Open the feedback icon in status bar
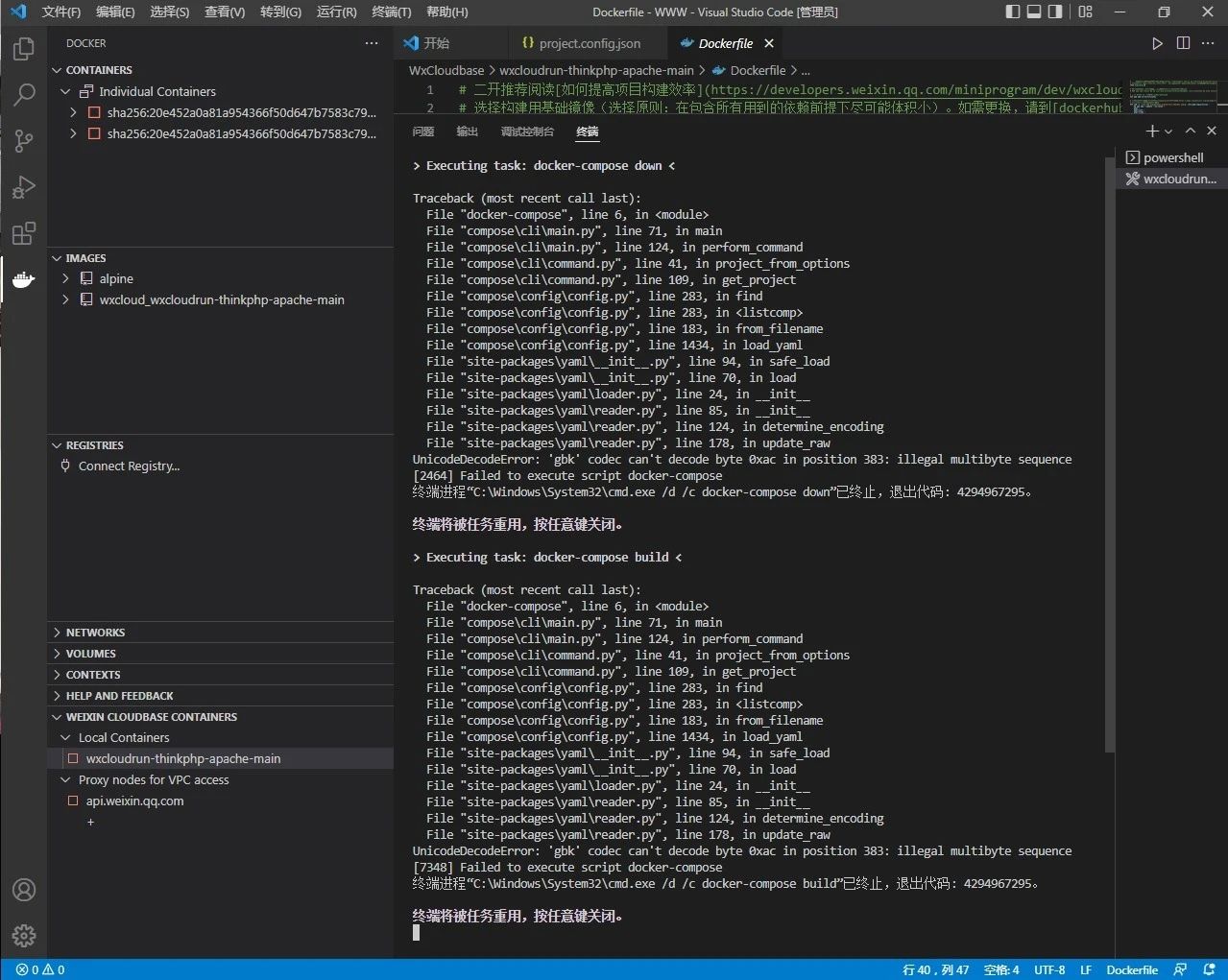This screenshot has width=1228, height=980. pos(1180,969)
